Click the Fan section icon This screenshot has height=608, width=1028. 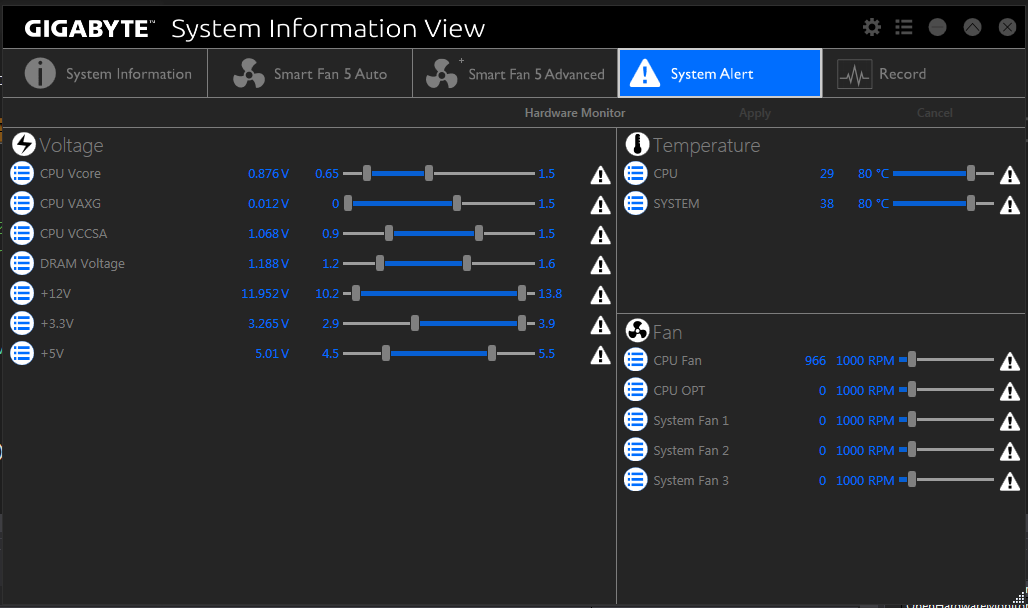point(636,330)
